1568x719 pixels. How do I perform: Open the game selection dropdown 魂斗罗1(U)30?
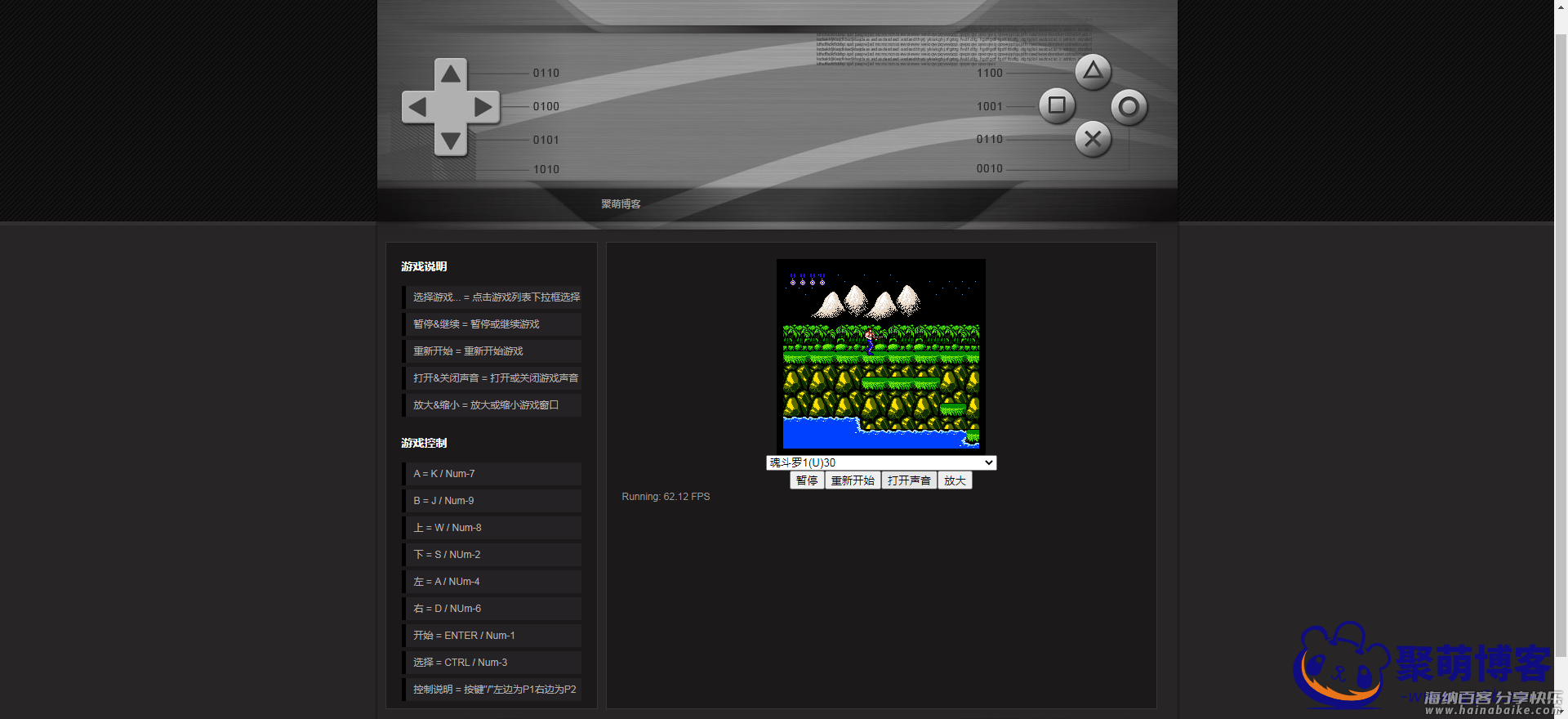881,462
